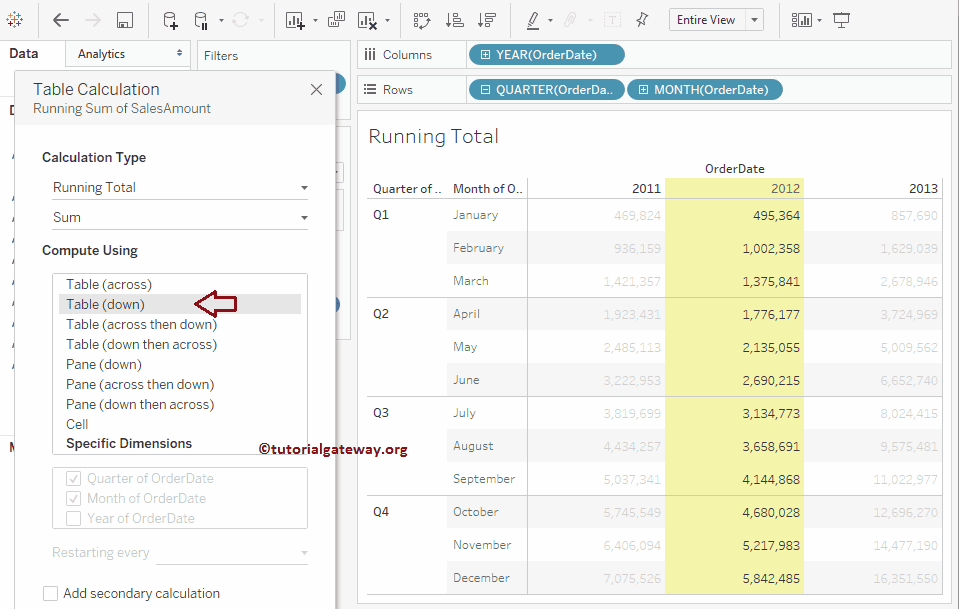Click the Swap Rows and Columns icon

click(421, 20)
